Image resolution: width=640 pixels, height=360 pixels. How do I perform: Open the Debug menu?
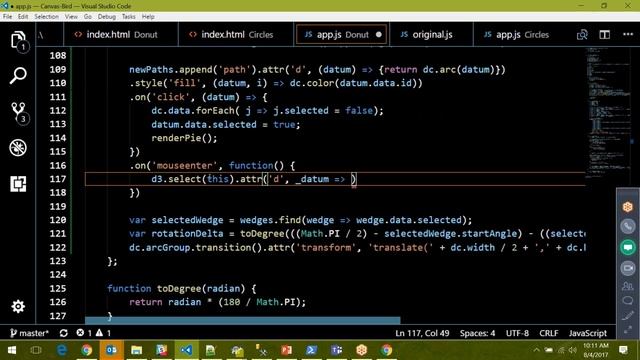tap(107, 17)
